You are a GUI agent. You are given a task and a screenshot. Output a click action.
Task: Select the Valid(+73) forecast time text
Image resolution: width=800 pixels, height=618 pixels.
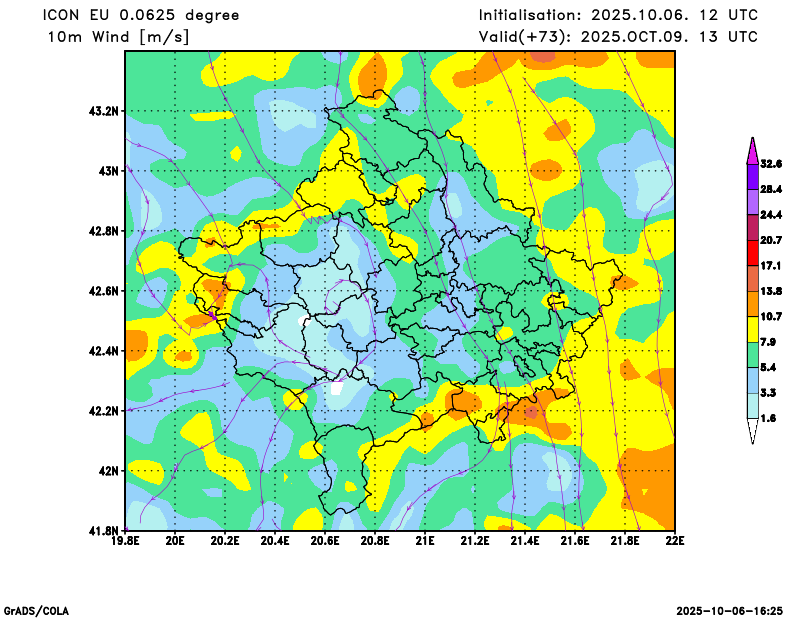click(x=618, y=37)
